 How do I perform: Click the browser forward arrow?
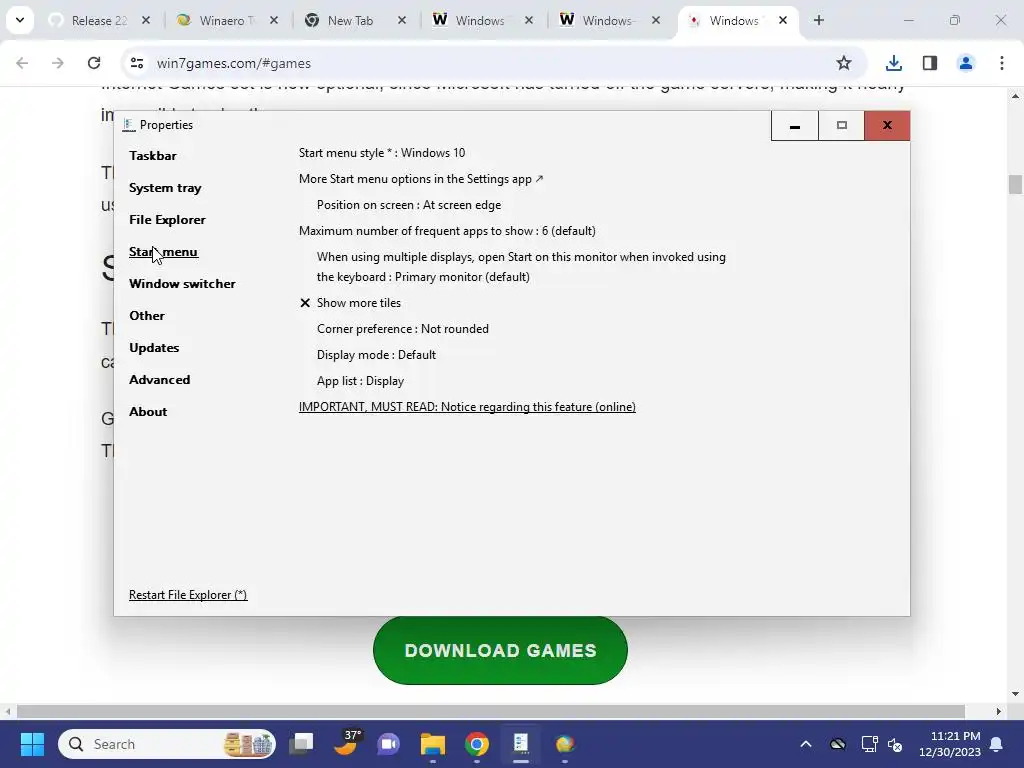(x=58, y=63)
